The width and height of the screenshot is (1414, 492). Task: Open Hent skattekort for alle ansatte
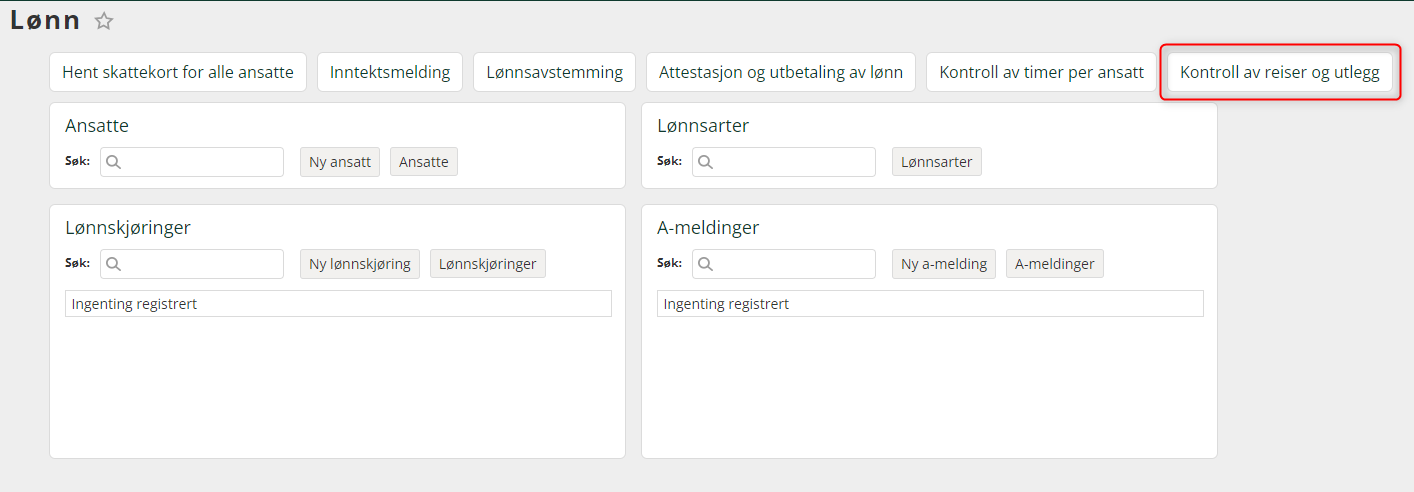click(178, 72)
